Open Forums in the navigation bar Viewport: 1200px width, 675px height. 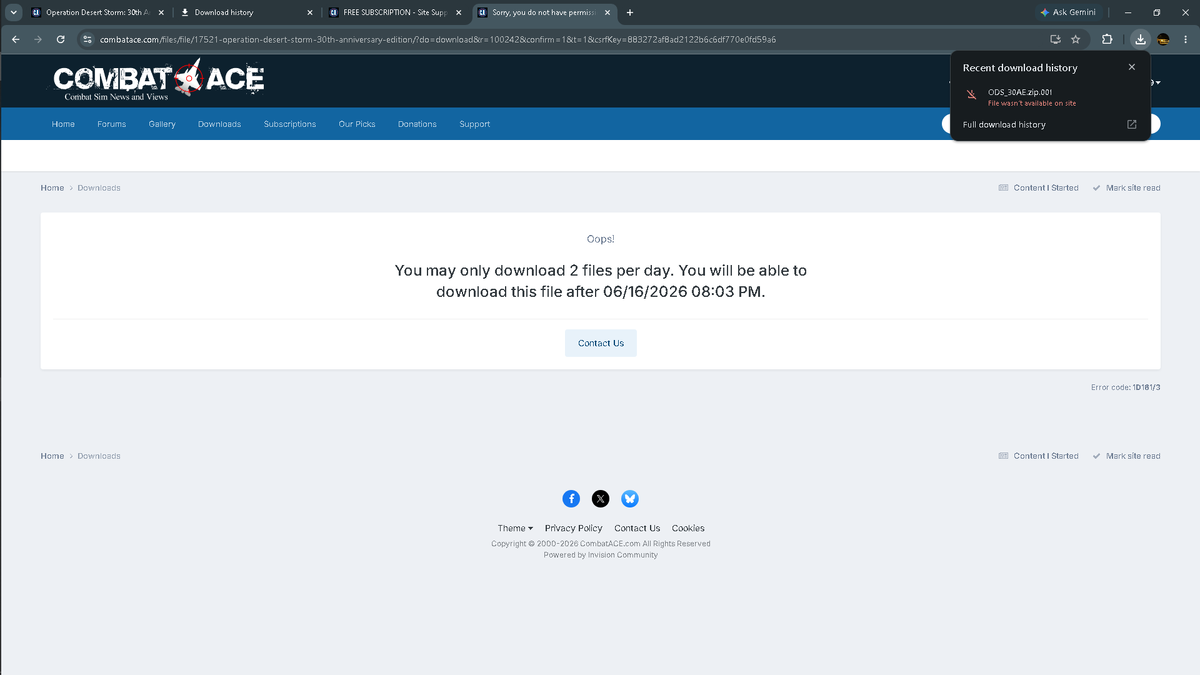point(112,124)
